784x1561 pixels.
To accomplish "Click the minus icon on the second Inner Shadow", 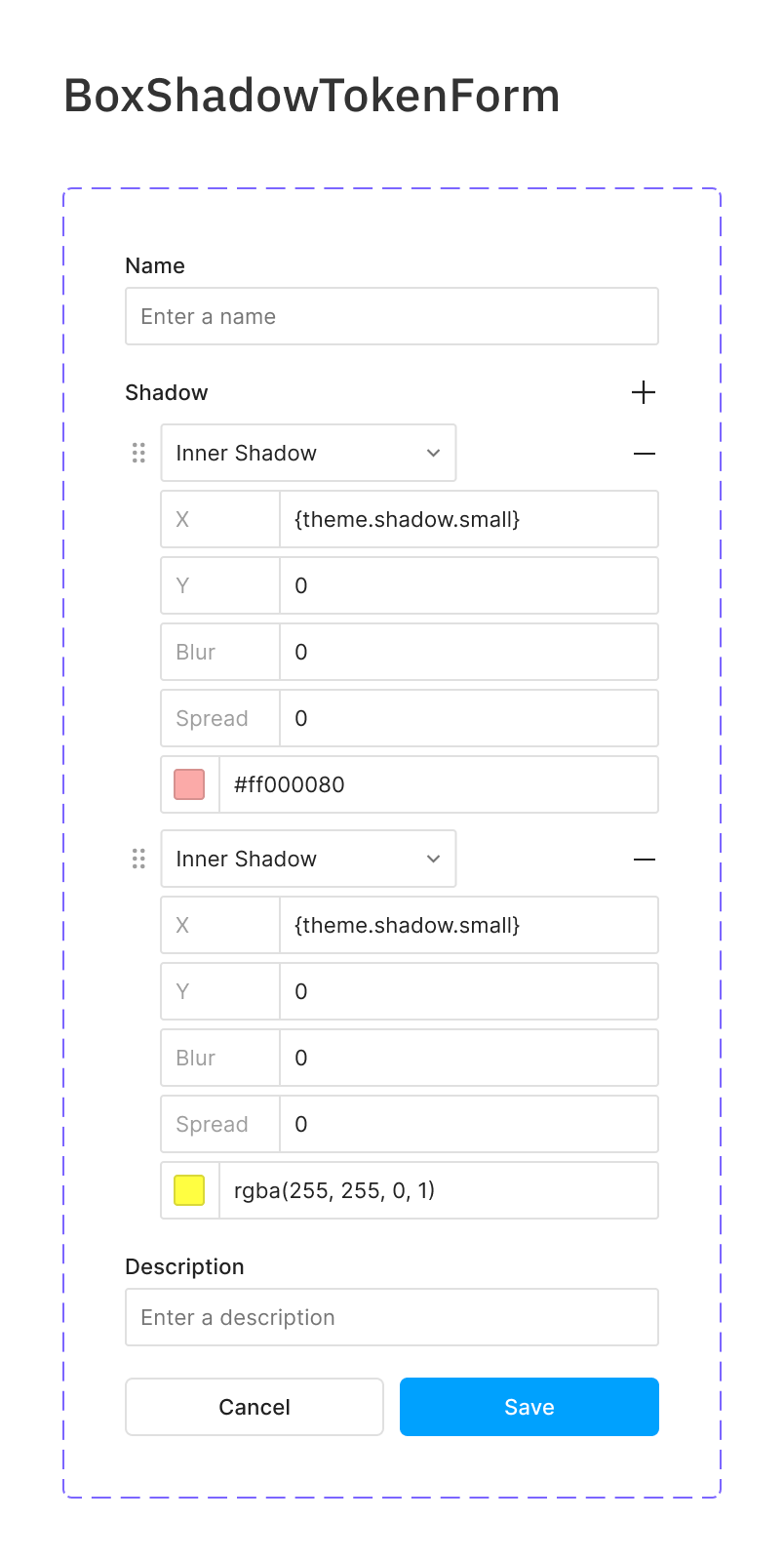I will [644, 859].
